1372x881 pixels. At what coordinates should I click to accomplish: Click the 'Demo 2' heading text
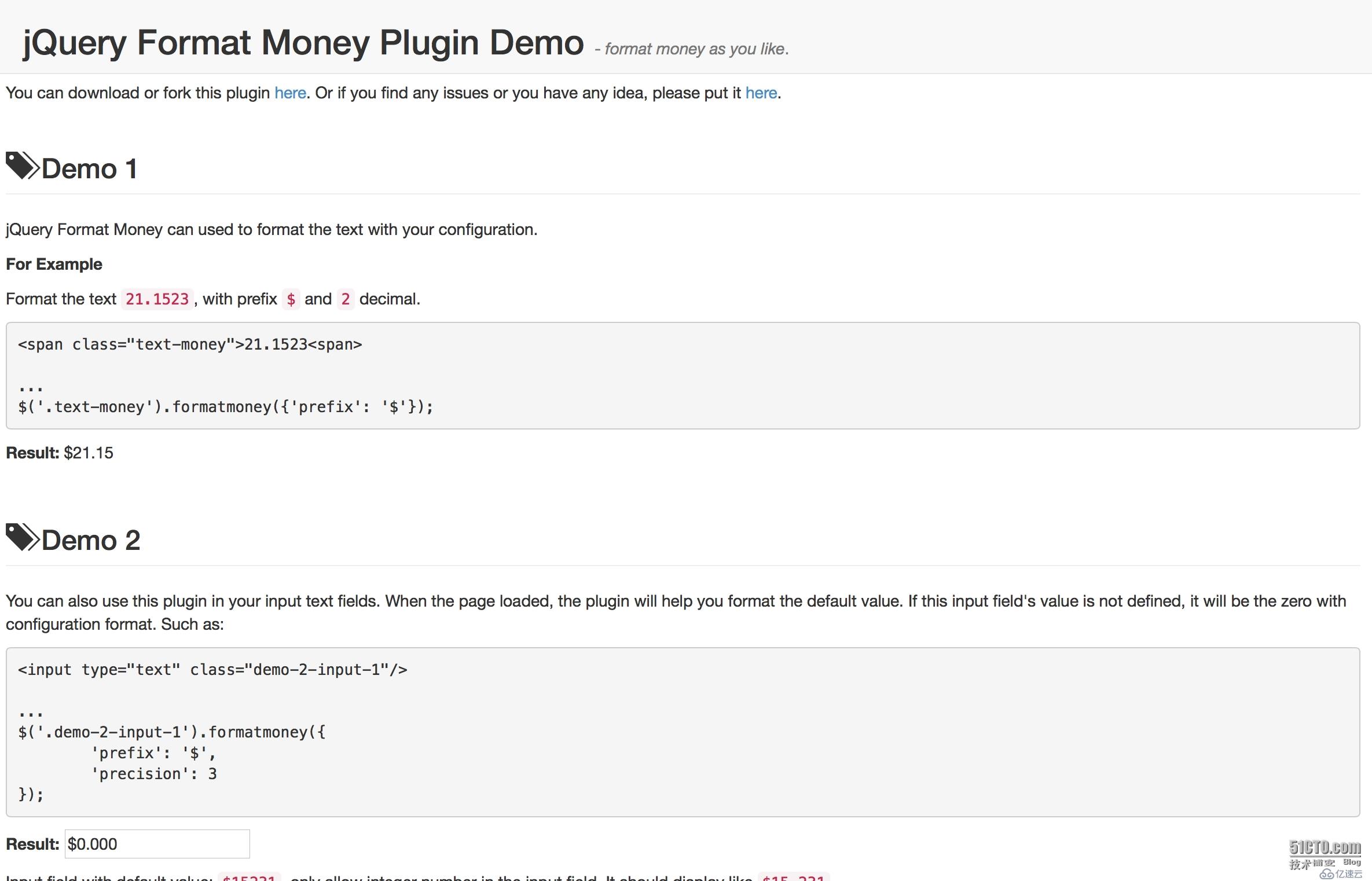click(91, 541)
